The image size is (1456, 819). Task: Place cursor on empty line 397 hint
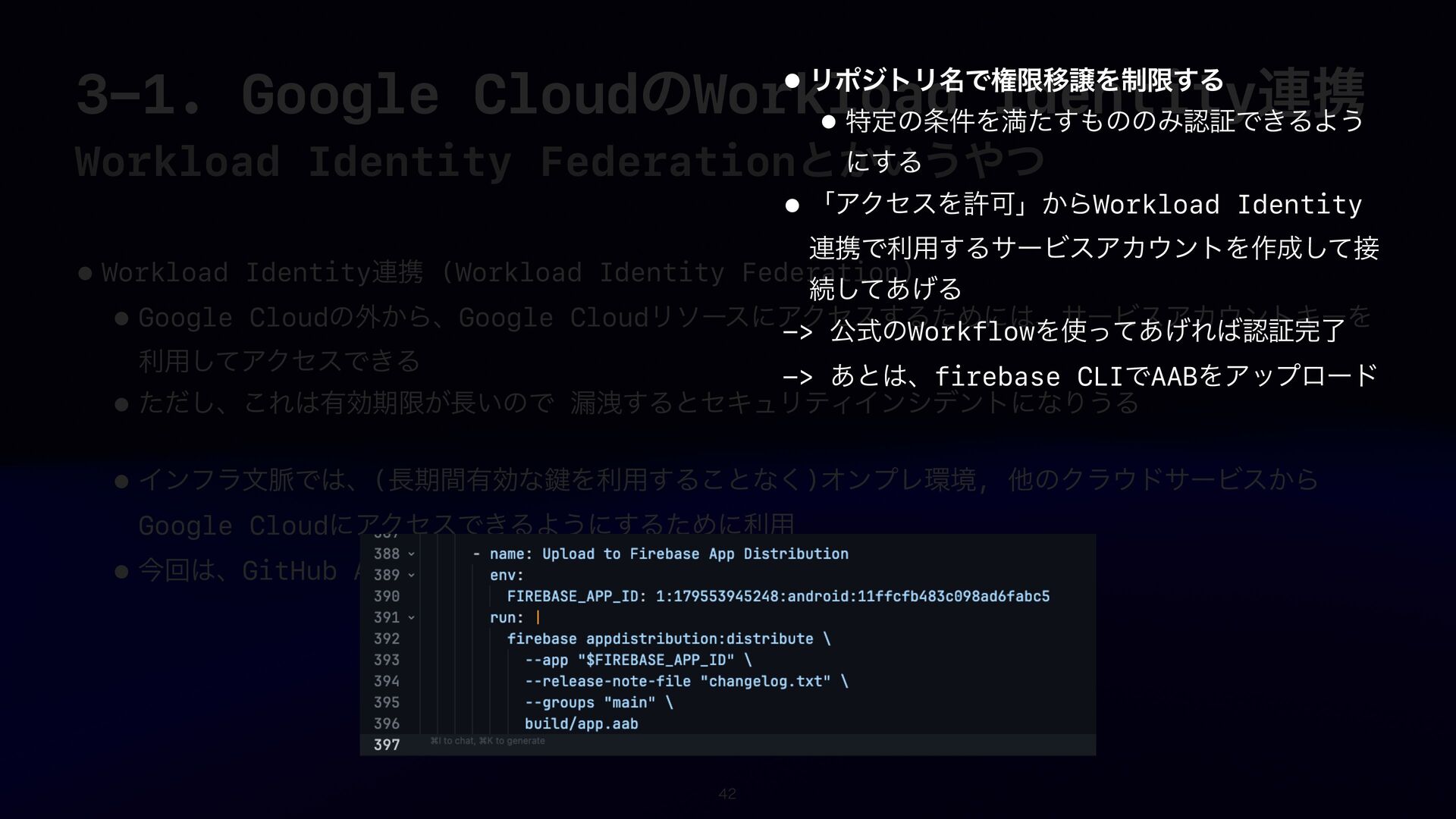click(488, 742)
